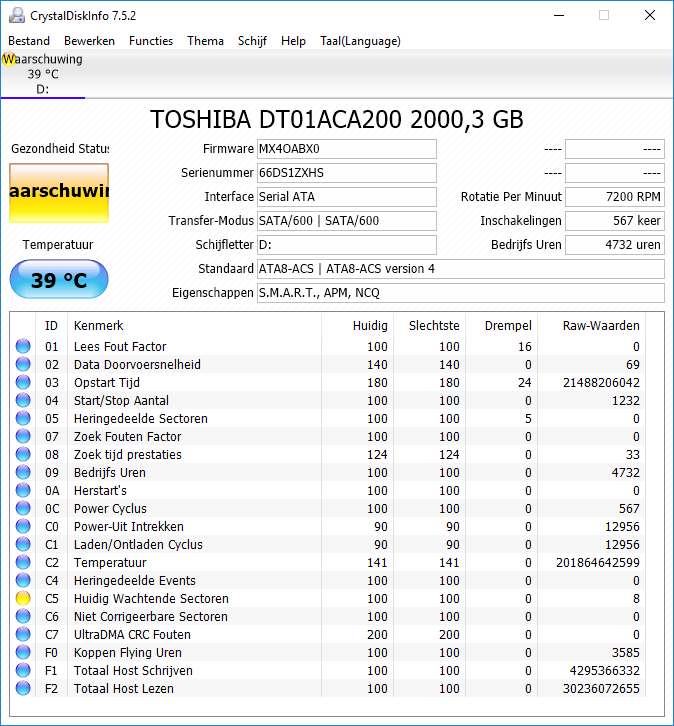Open the Bestand menu
Image resolution: width=674 pixels, height=726 pixels.
tap(29, 41)
